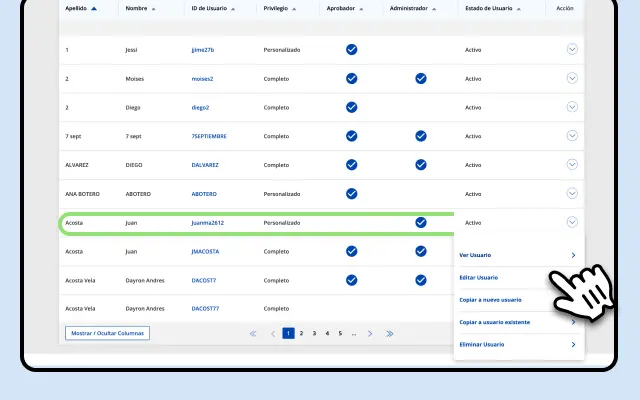Go to page 2
This screenshot has height=400, width=640.
301,333
